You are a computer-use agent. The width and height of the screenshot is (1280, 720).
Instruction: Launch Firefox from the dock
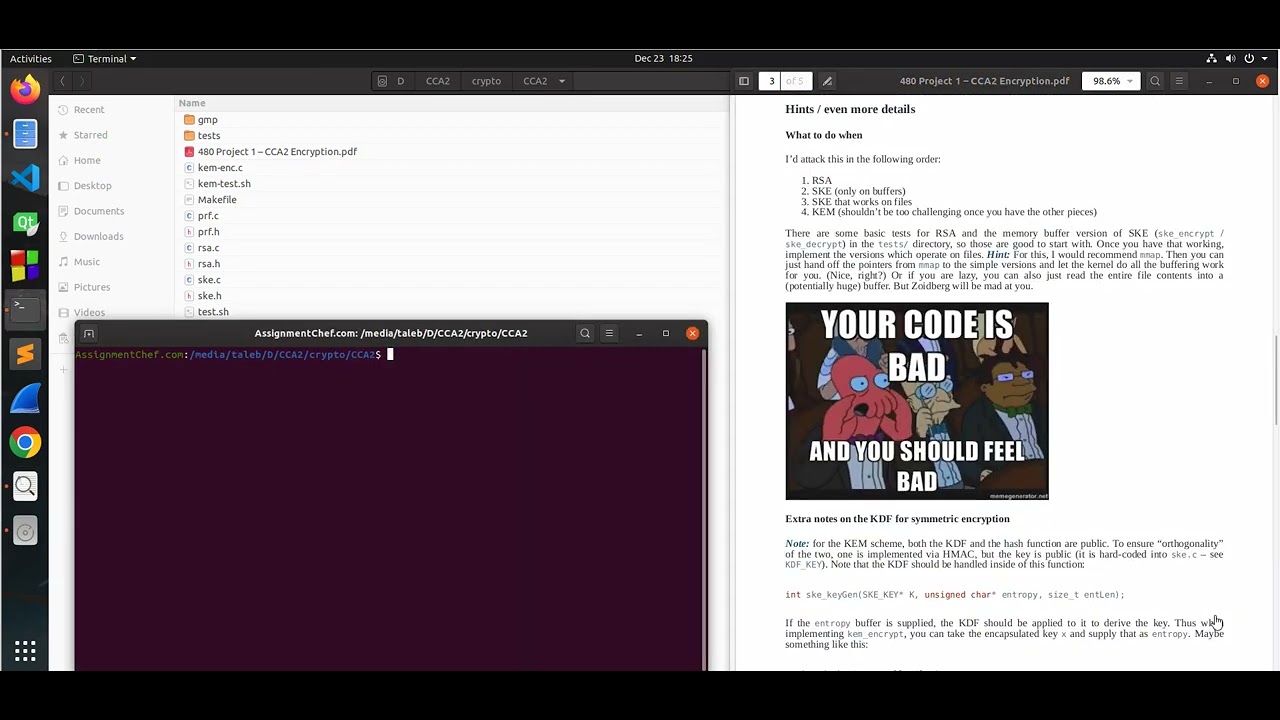click(25, 89)
